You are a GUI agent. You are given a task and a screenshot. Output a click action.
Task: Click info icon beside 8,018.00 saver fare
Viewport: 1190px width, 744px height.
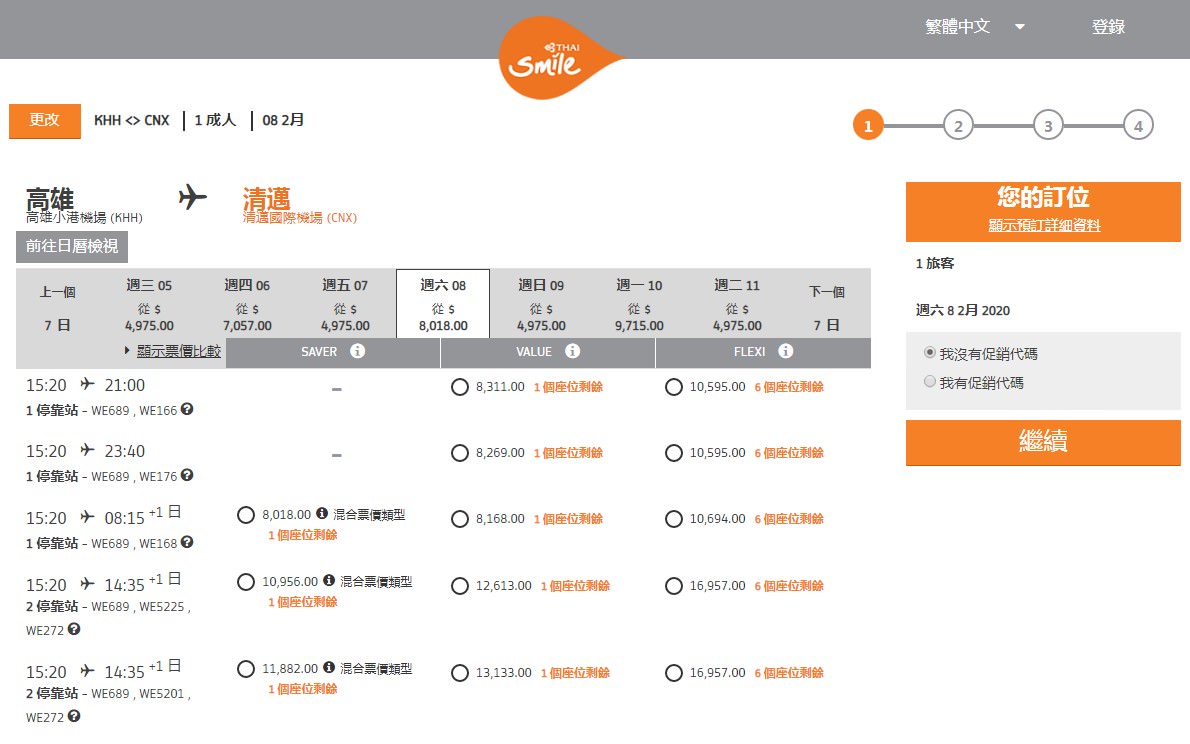tap(322, 514)
